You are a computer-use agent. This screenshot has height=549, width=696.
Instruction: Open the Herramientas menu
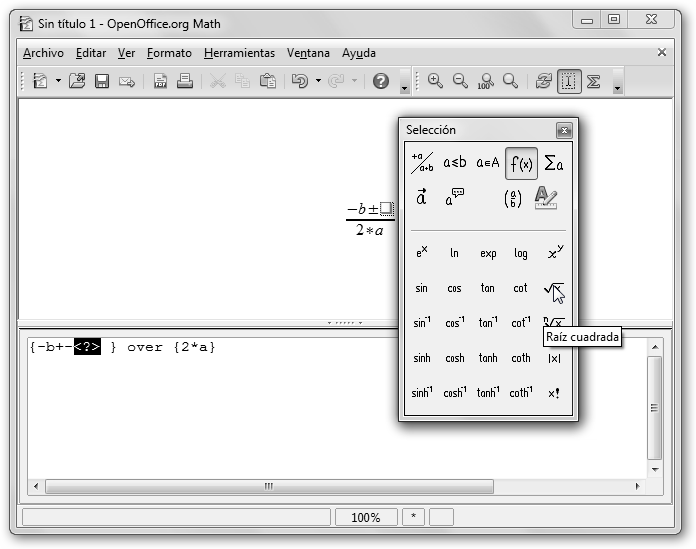coord(239,53)
